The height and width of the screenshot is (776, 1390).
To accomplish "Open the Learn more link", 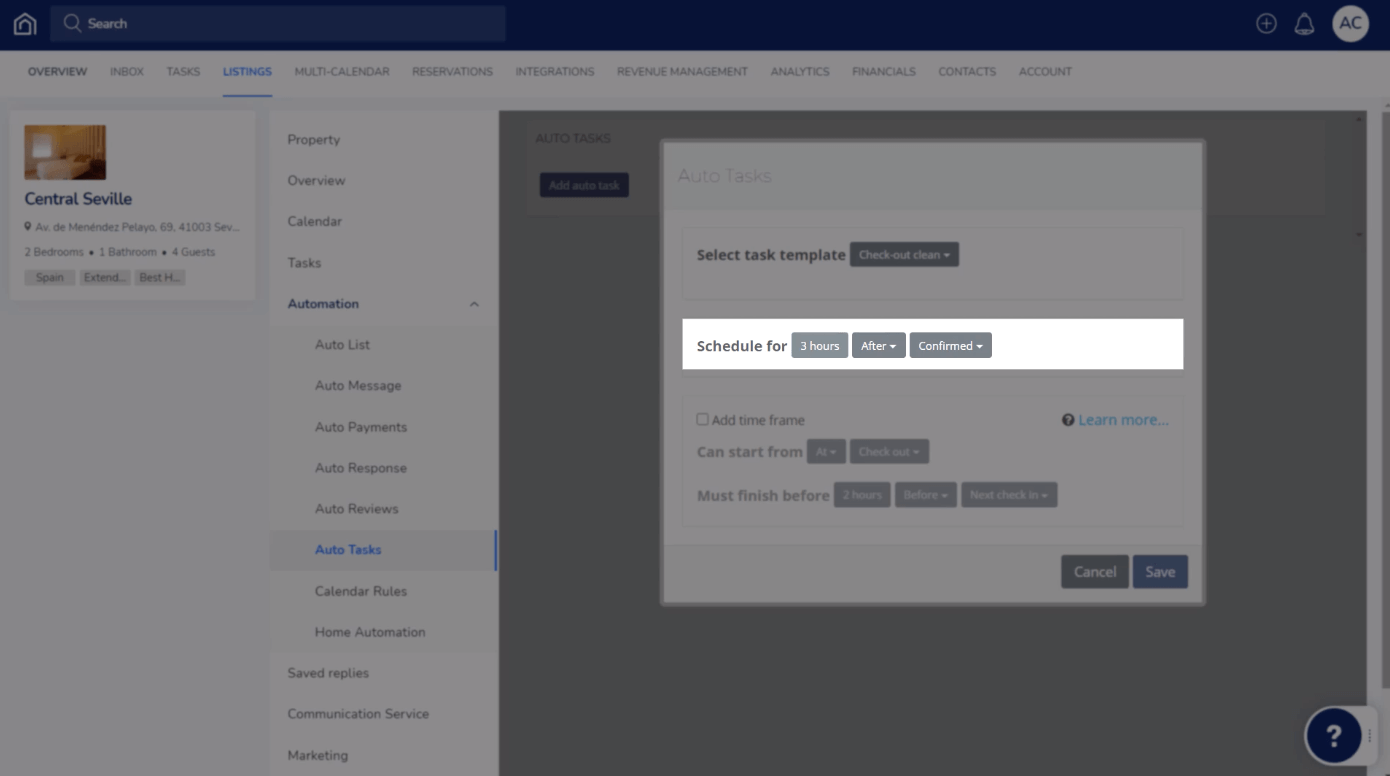I will (1122, 420).
